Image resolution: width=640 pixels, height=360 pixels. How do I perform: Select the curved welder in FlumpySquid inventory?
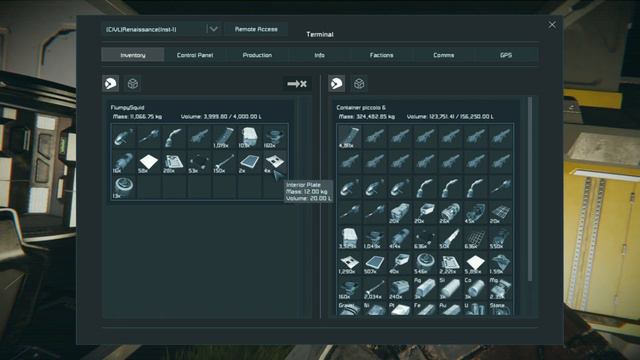coord(174,137)
